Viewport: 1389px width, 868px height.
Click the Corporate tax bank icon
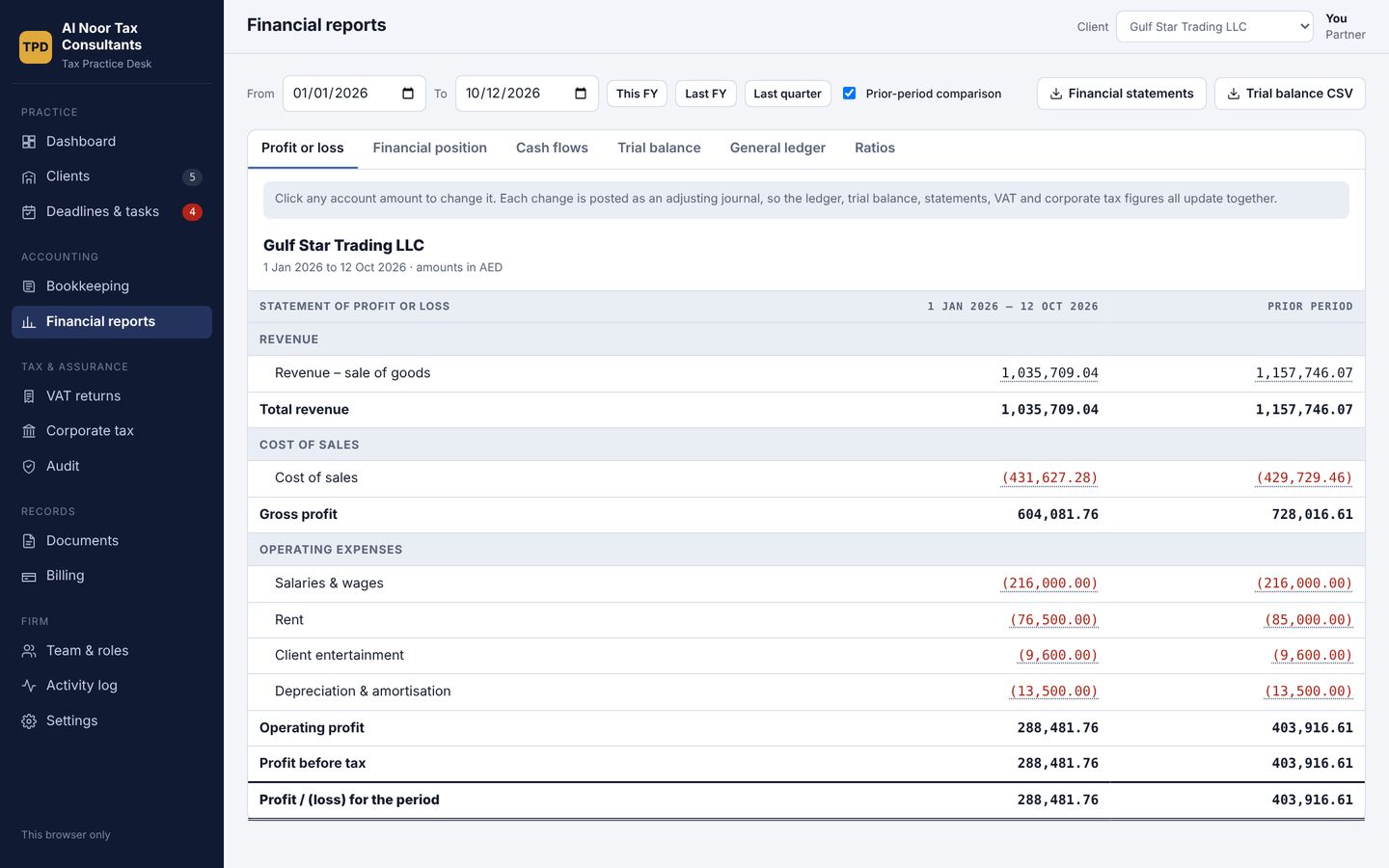pyautogui.click(x=29, y=431)
